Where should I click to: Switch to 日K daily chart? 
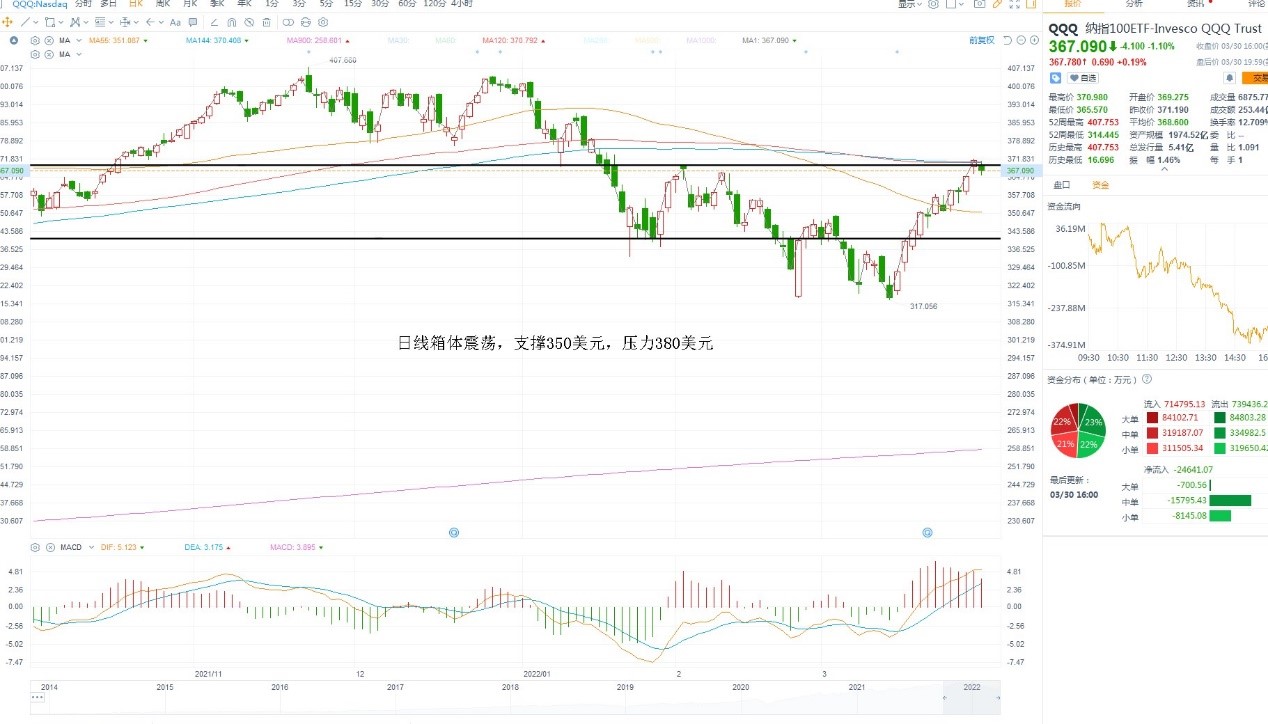coord(134,4)
